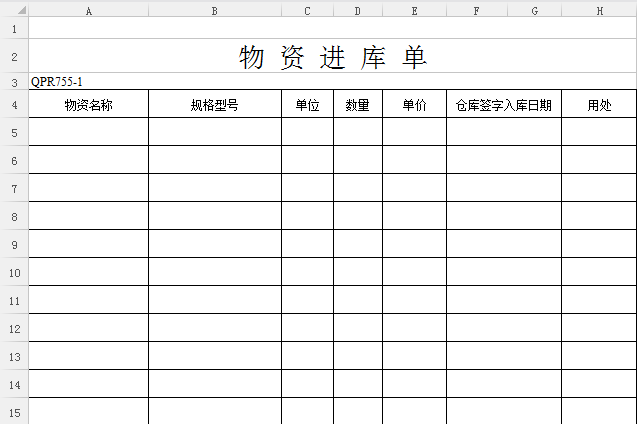
Task: Click the 规格型号 header cell
Action: click(215, 104)
